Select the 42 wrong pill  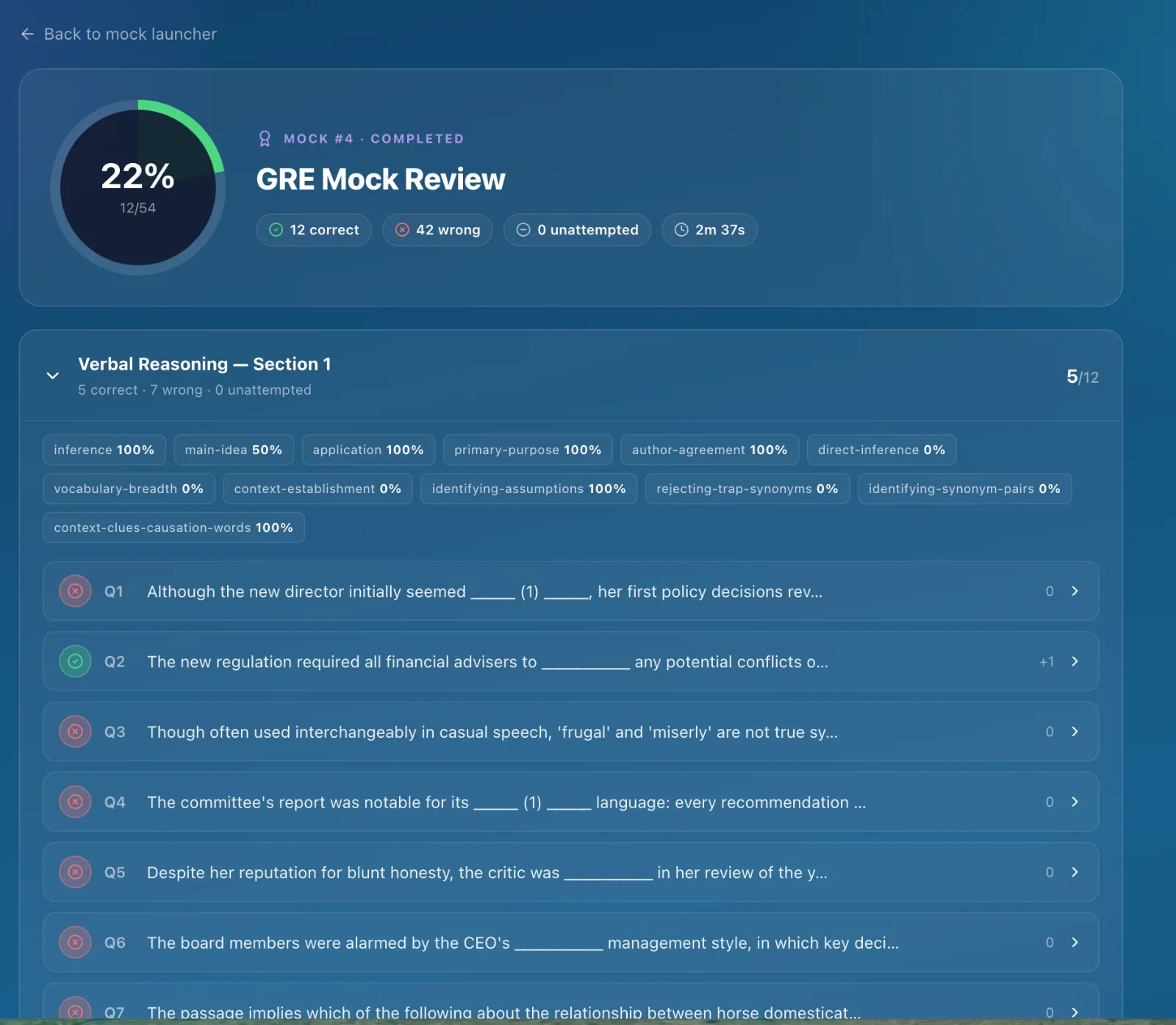click(x=437, y=230)
